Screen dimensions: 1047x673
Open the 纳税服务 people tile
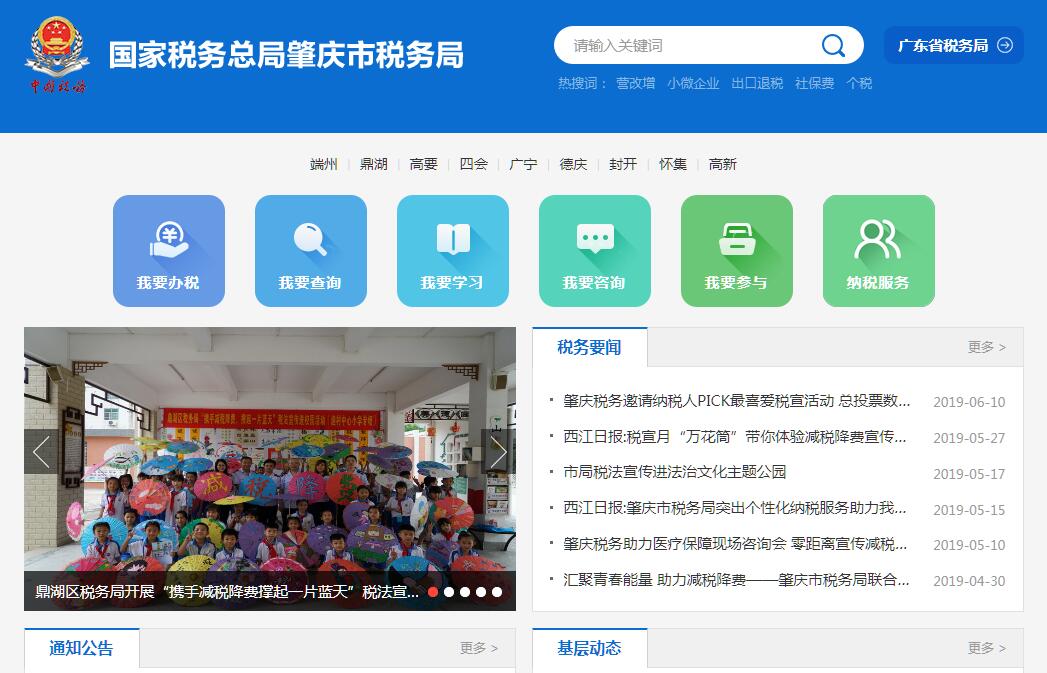[x=879, y=251]
